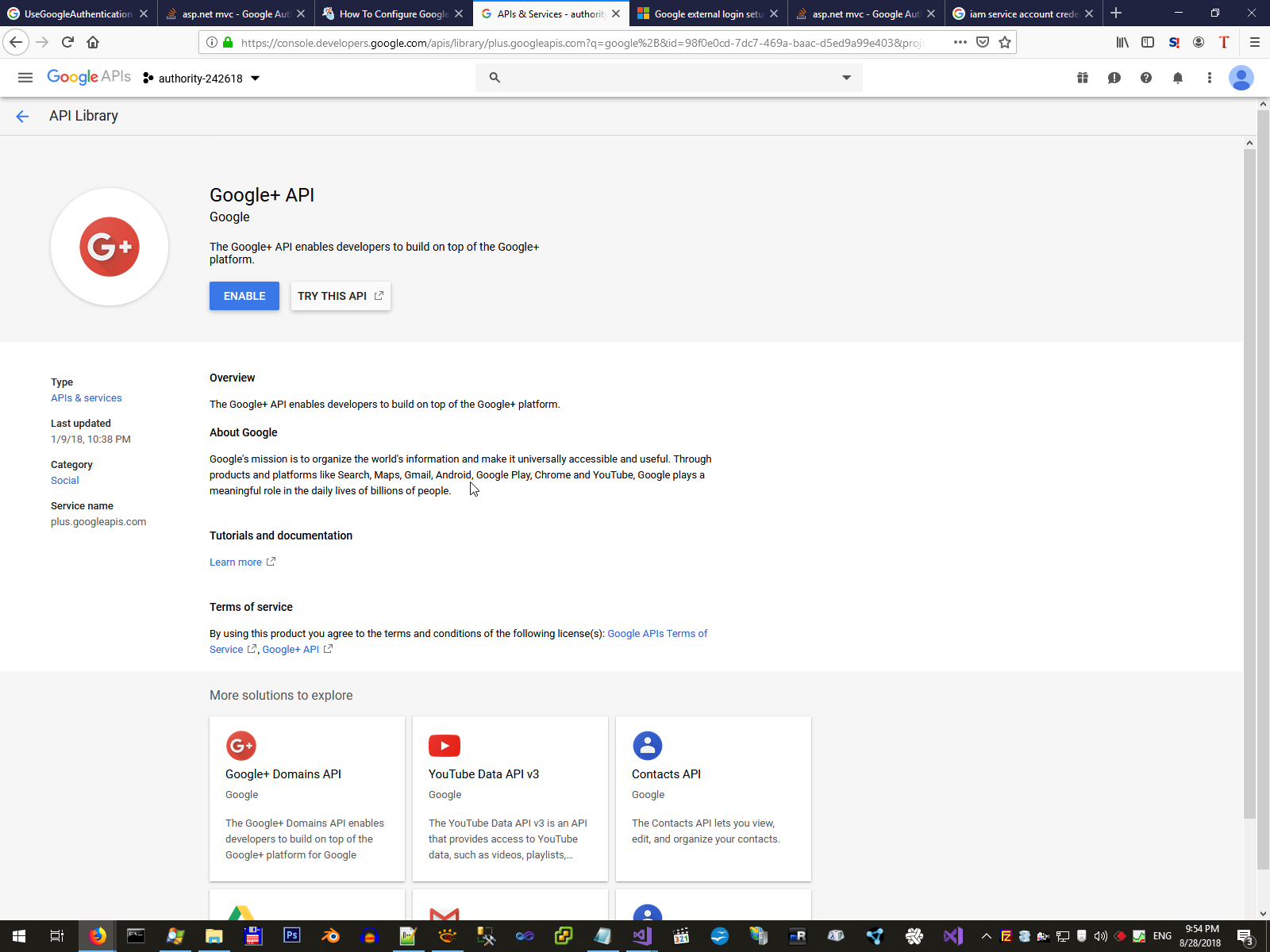Switch to the iam service account tab

(1024, 13)
